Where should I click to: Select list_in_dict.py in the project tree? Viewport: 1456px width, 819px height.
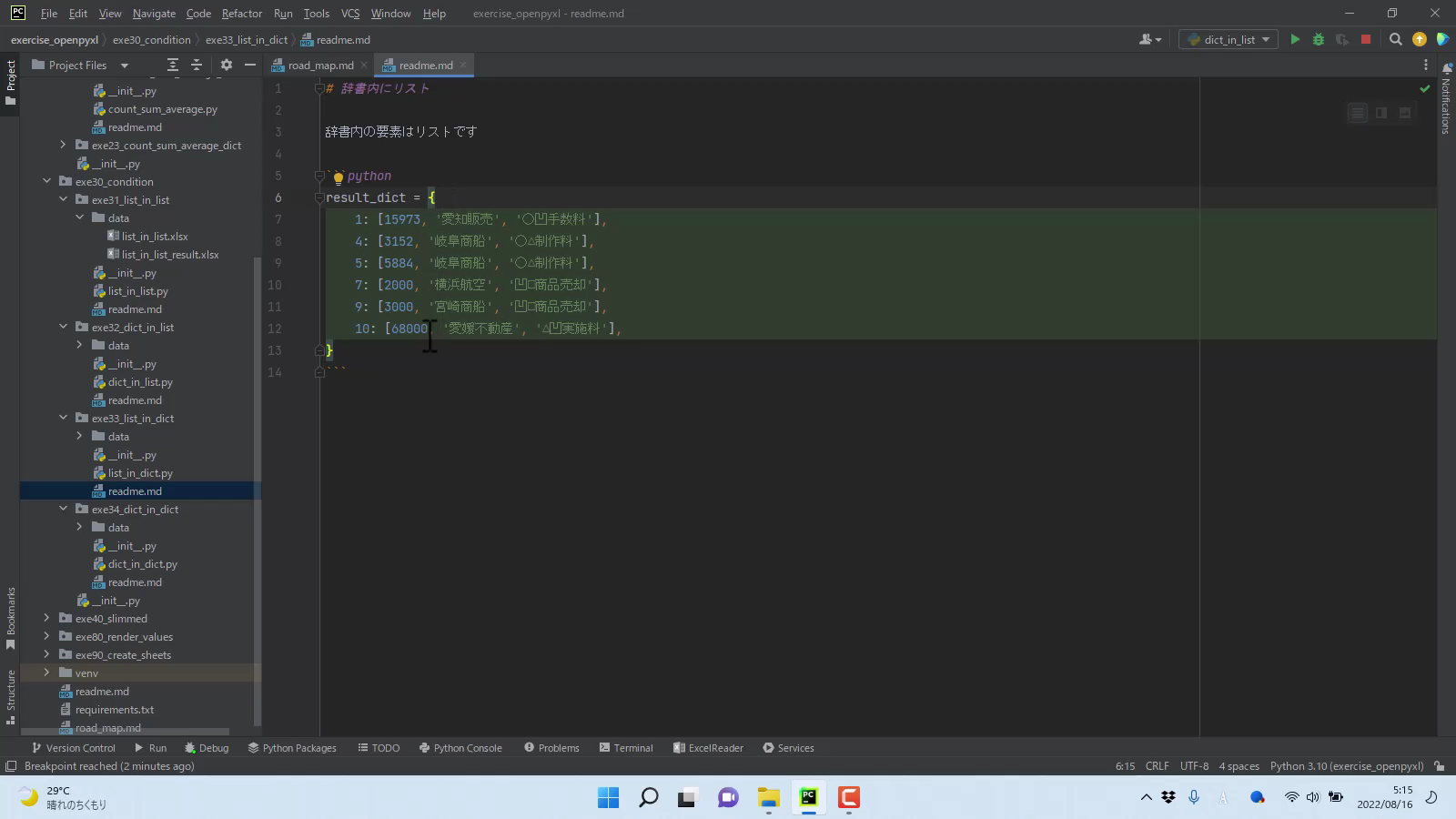tap(140, 472)
